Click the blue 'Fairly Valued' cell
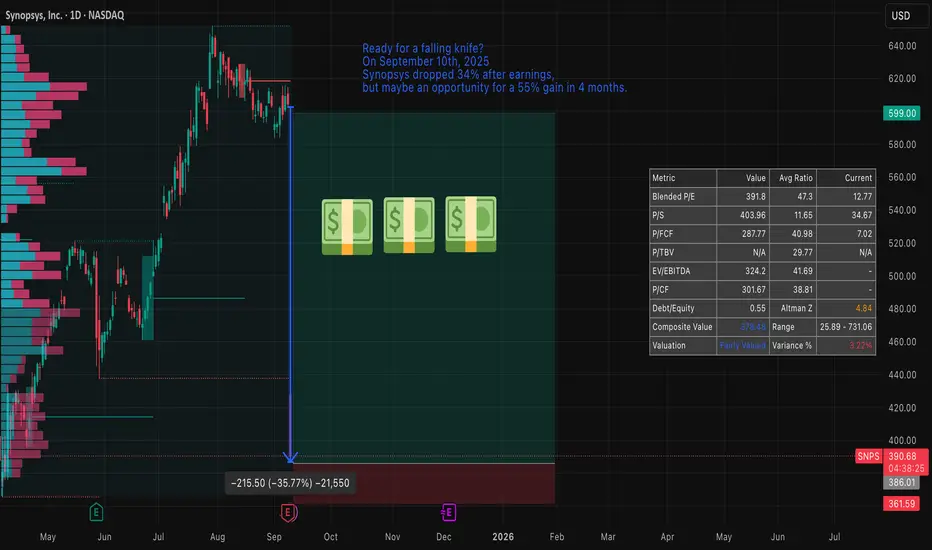This screenshot has width=932, height=550. pos(742,345)
